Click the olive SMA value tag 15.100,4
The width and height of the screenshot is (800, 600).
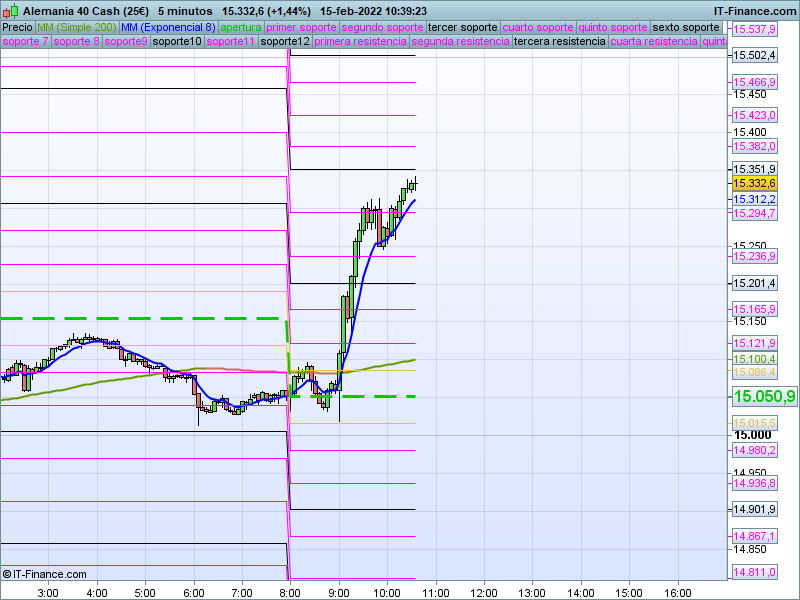pyautogui.click(x=754, y=359)
